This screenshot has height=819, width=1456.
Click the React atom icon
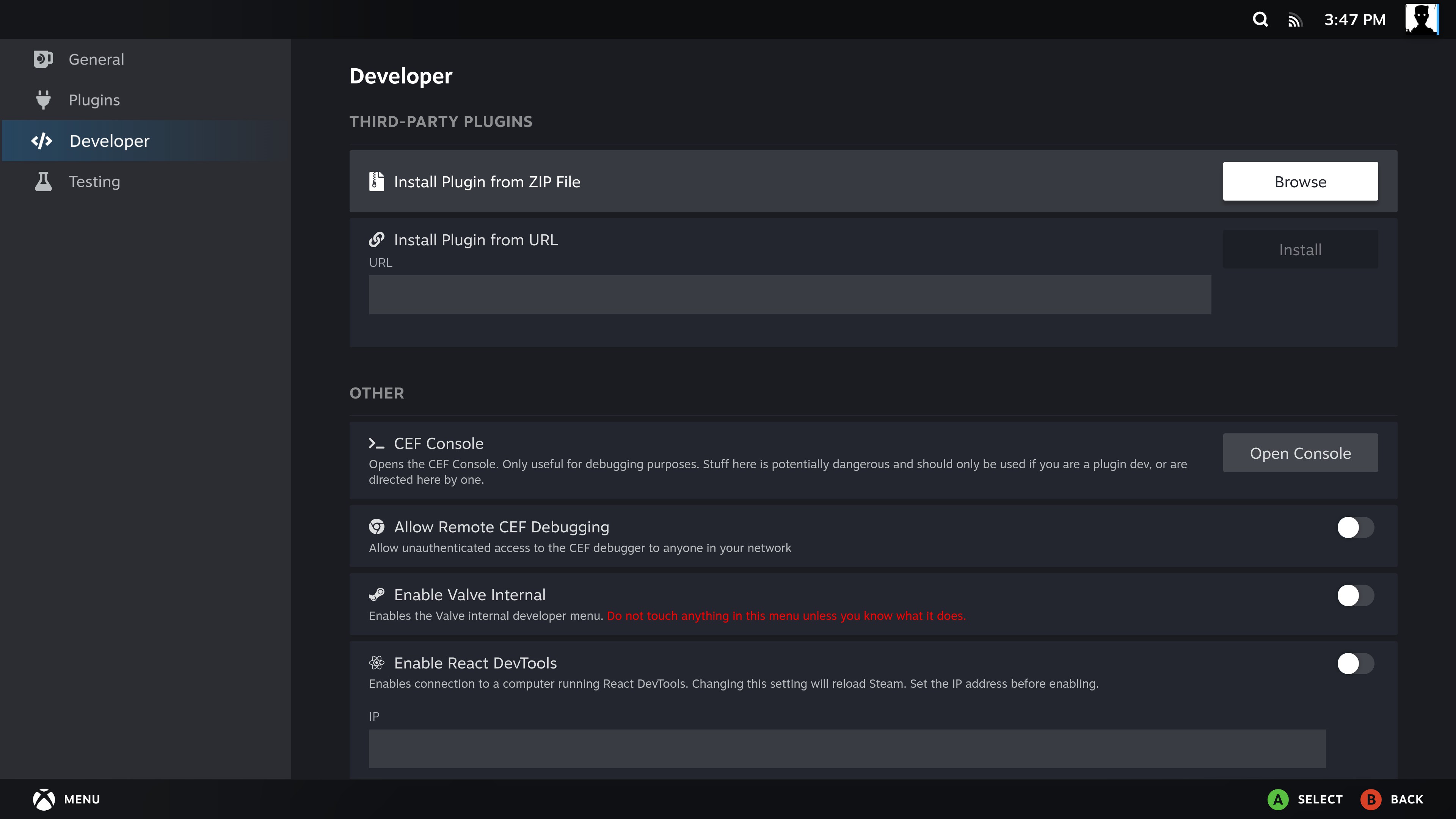377,662
